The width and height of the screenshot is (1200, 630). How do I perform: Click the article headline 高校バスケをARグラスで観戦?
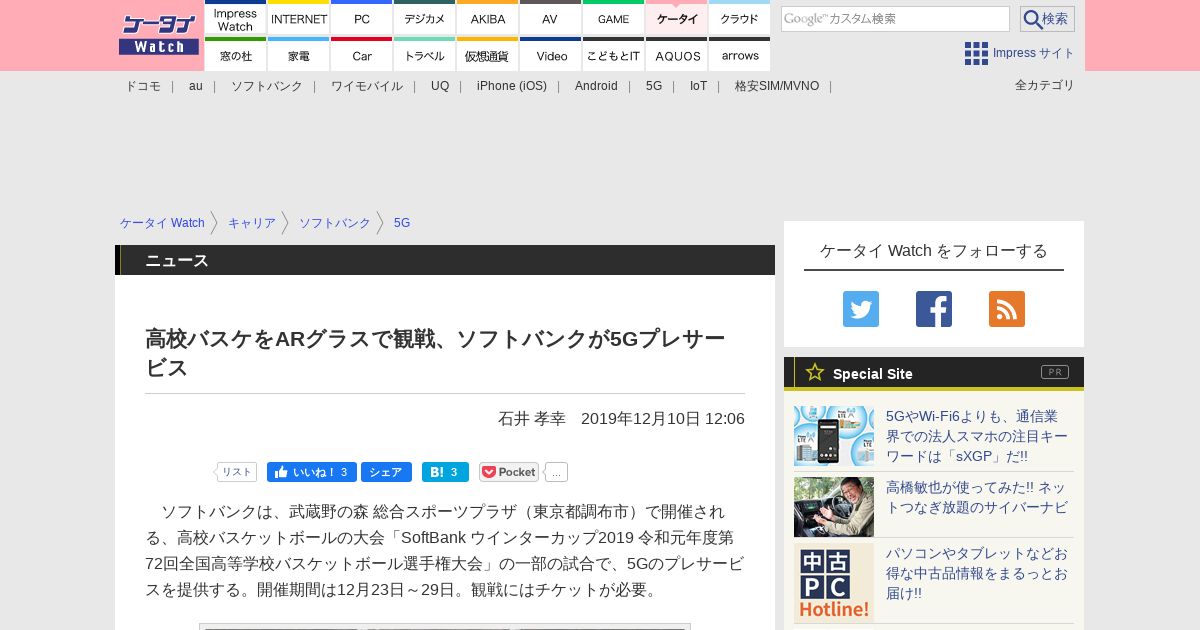435,353
